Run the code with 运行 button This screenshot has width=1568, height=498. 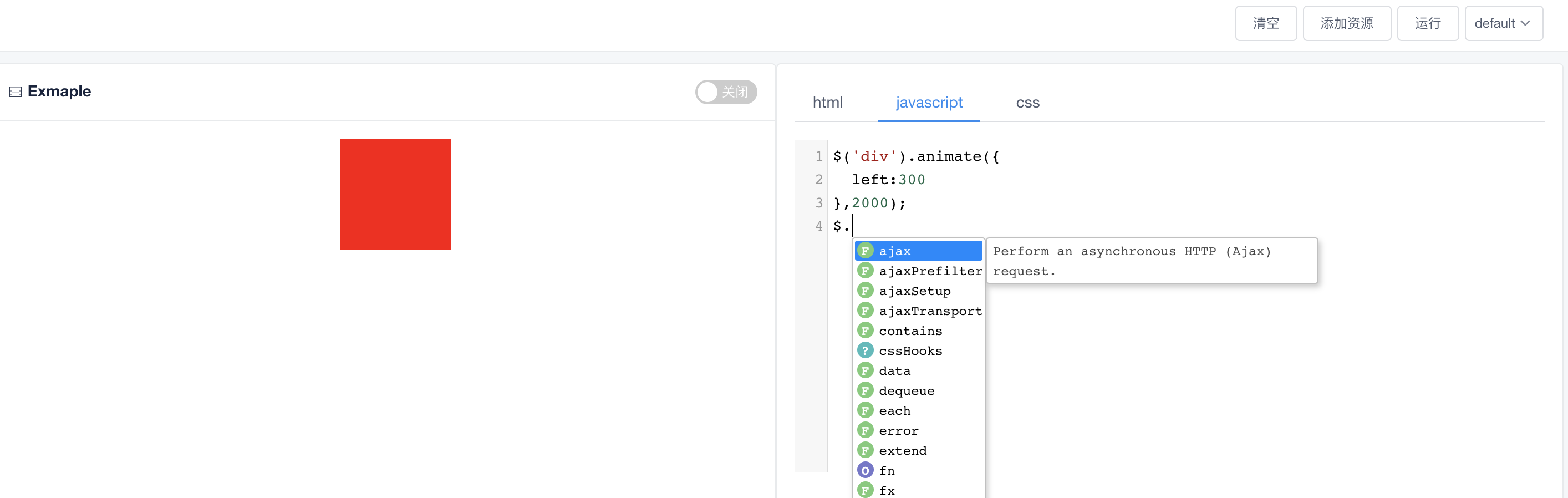1427,23
